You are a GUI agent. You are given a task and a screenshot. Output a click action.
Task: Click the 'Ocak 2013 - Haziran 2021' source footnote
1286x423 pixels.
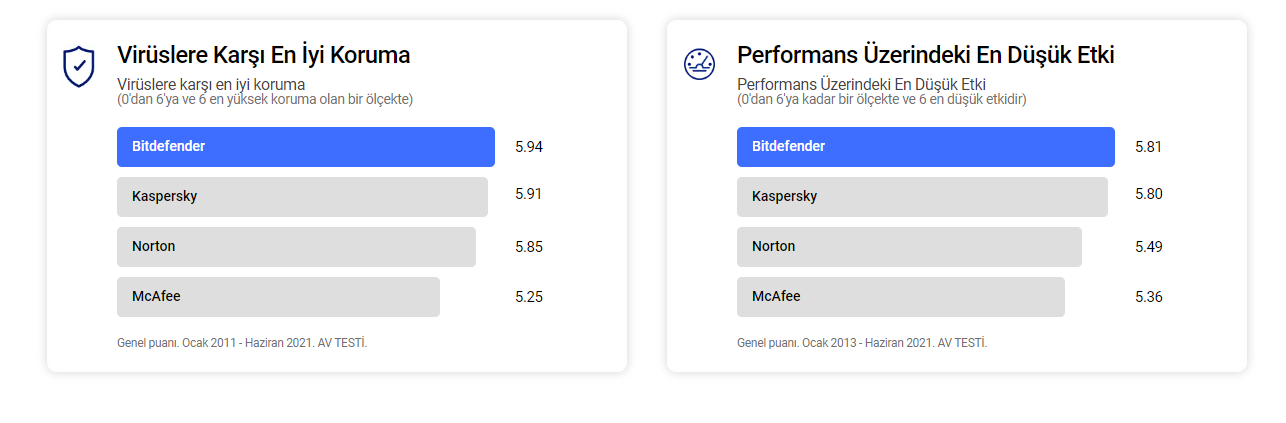tap(862, 343)
